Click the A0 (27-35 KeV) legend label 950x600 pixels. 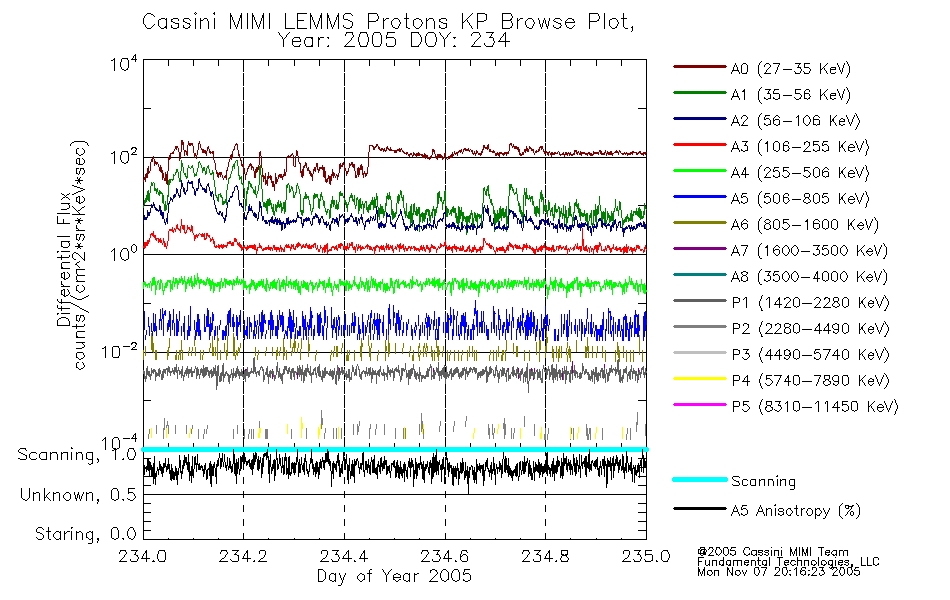pos(790,69)
